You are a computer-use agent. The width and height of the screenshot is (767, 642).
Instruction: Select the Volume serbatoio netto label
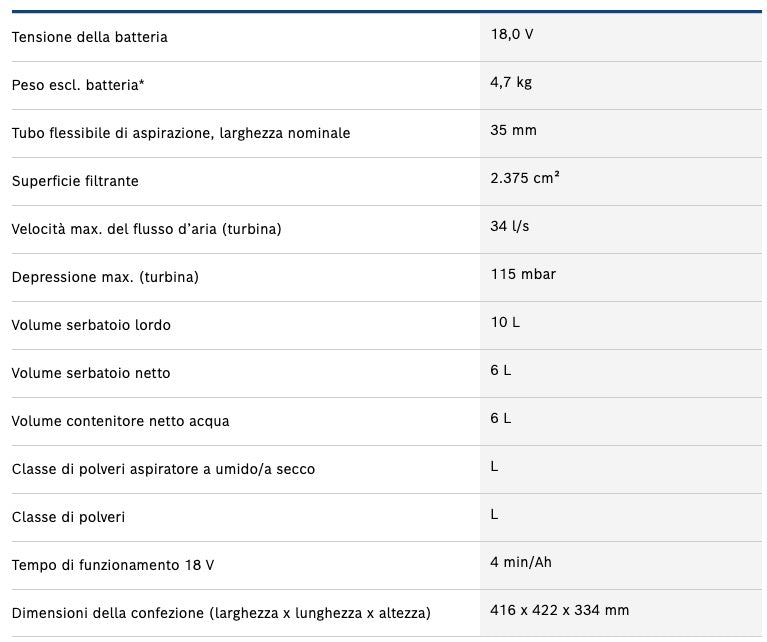[x=91, y=373]
